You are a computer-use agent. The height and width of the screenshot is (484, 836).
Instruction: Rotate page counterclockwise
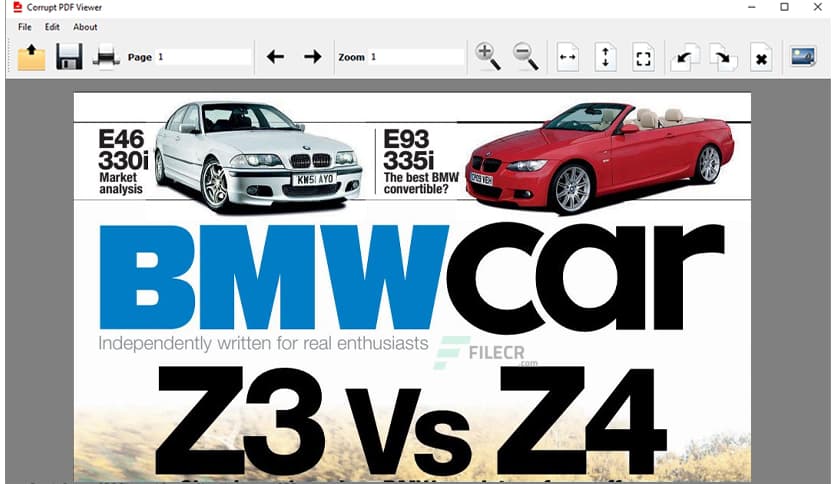click(685, 57)
